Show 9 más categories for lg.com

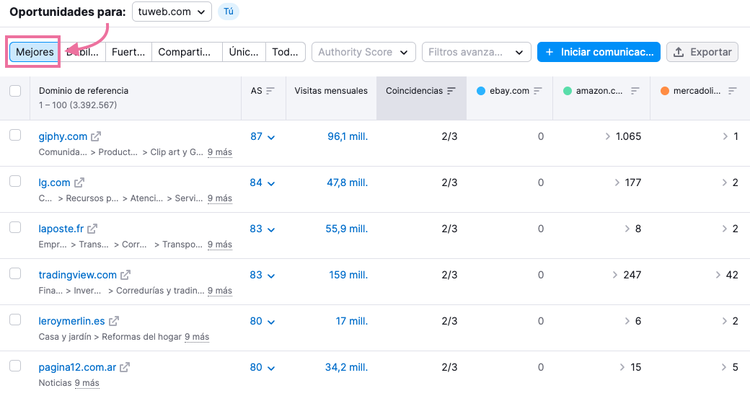coord(220,198)
